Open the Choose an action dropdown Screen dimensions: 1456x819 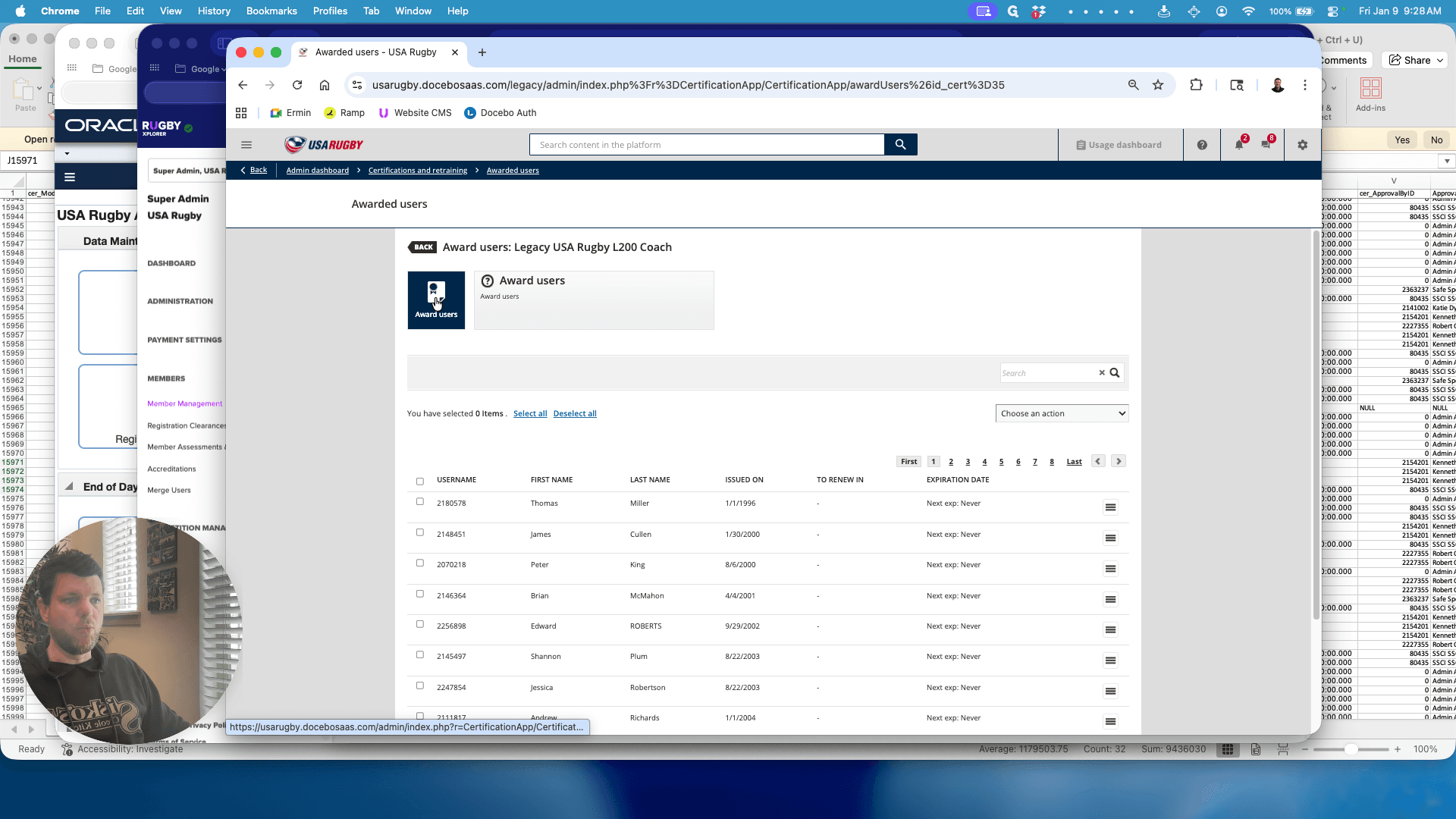(1062, 413)
